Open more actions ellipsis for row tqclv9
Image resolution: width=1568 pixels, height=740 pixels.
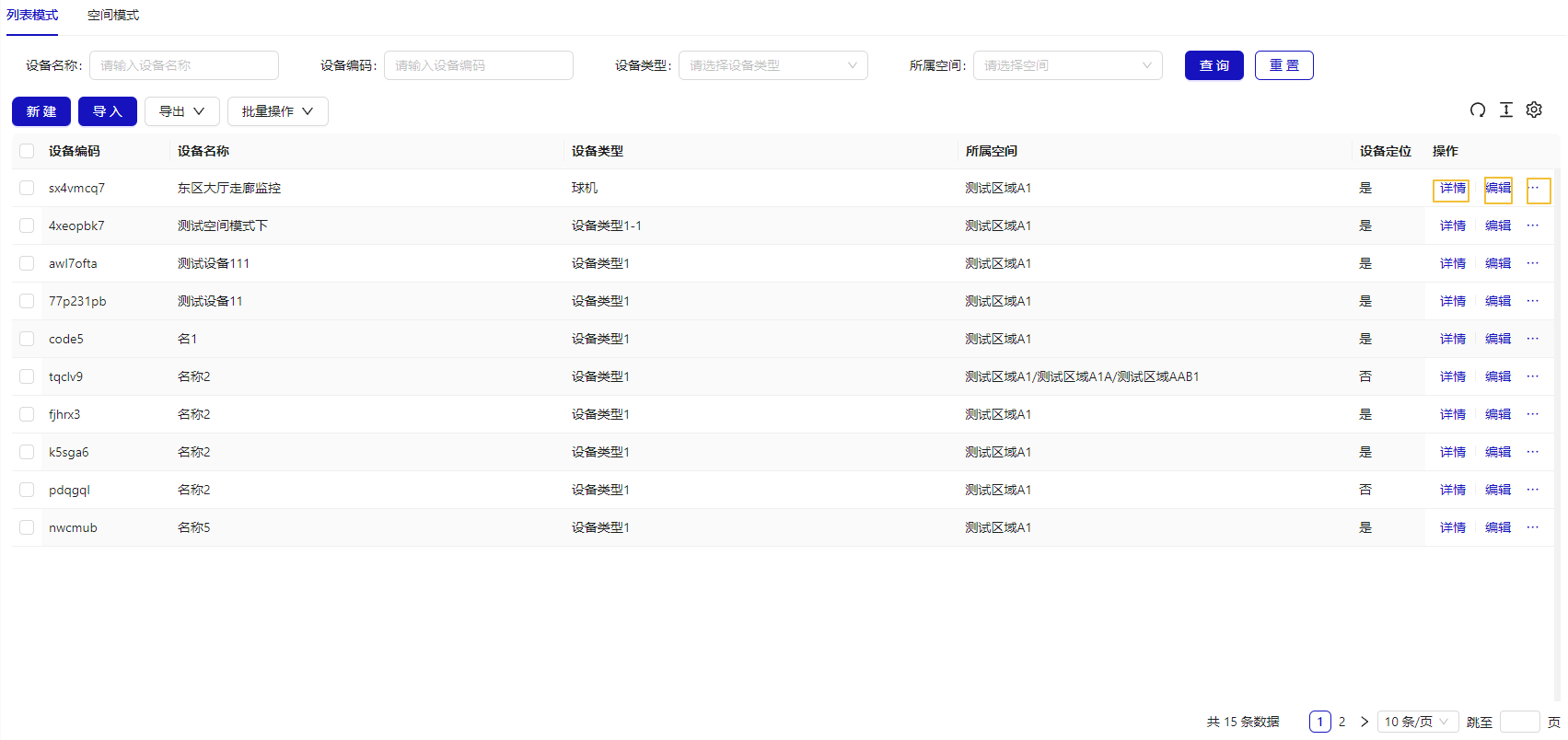1533,376
